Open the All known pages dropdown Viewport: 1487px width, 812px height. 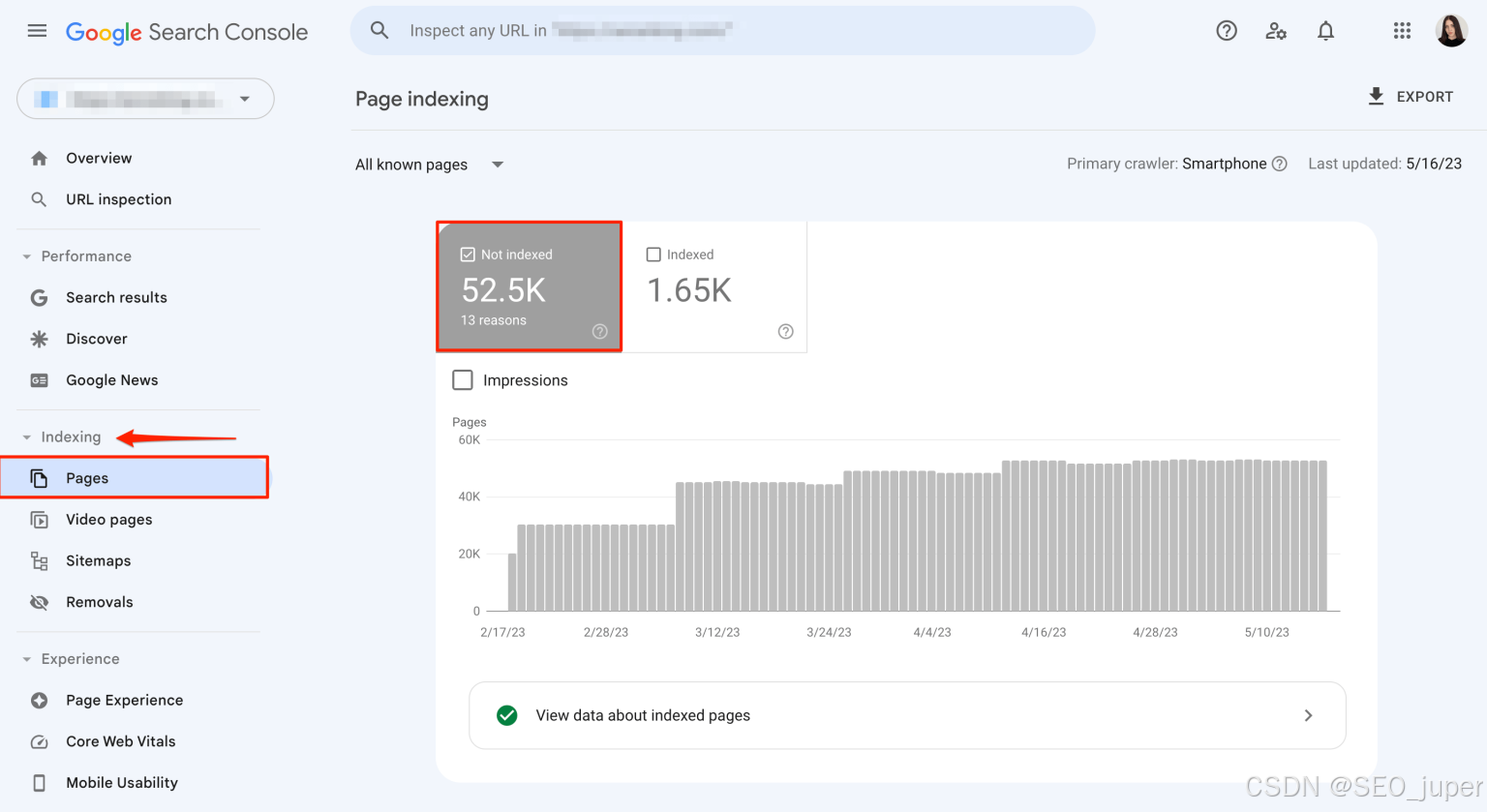coord(430,165)
